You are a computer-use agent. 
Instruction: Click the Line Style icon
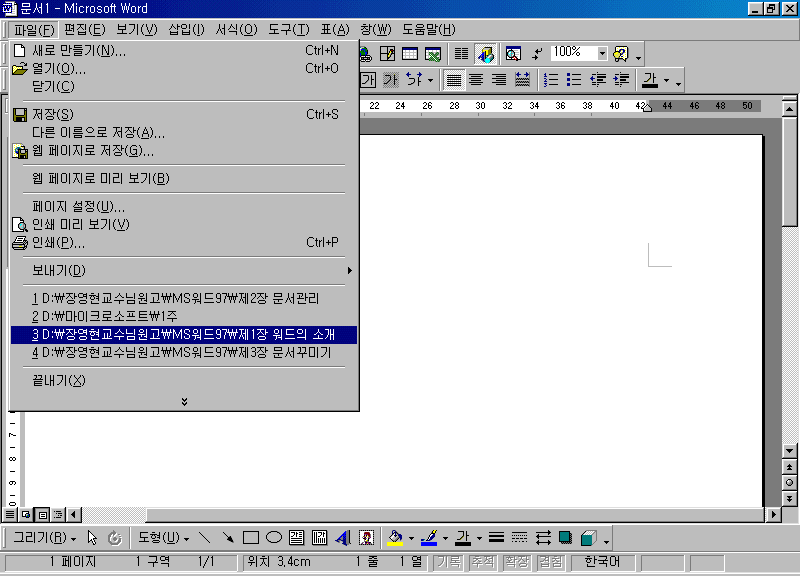(496, 538)
